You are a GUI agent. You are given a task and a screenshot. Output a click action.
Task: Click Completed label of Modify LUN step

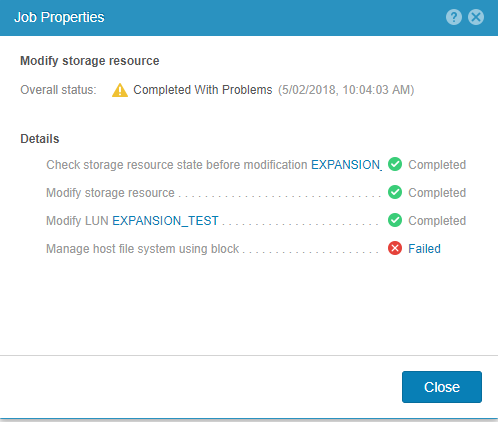(437, 221)
